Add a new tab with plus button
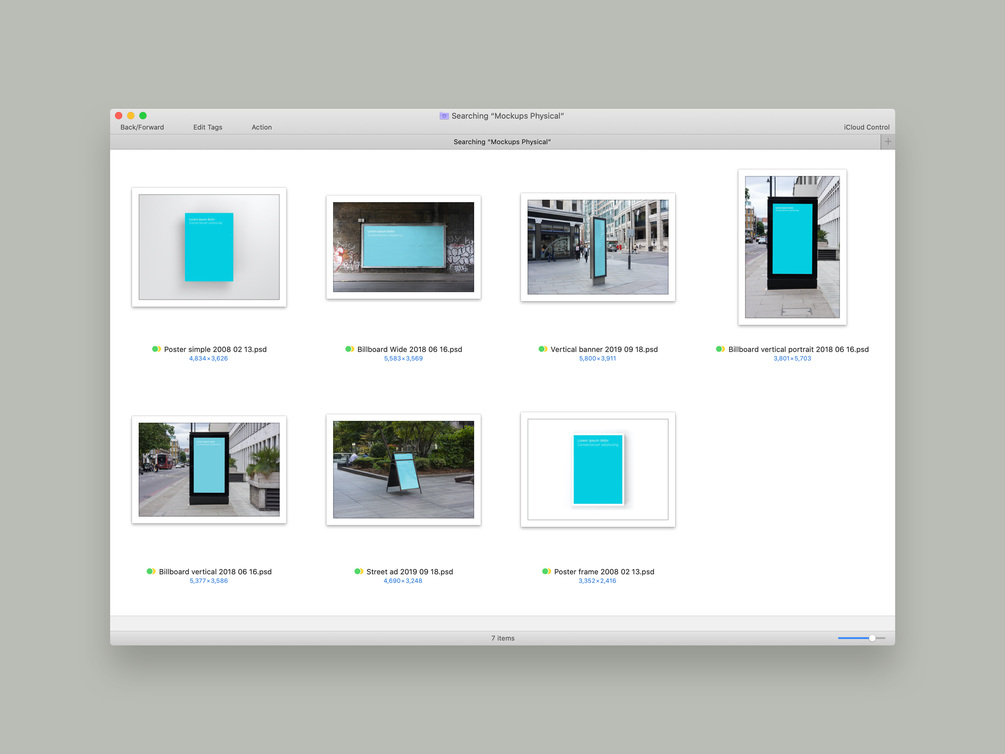 pyautogui.click(x=888, y=142)
